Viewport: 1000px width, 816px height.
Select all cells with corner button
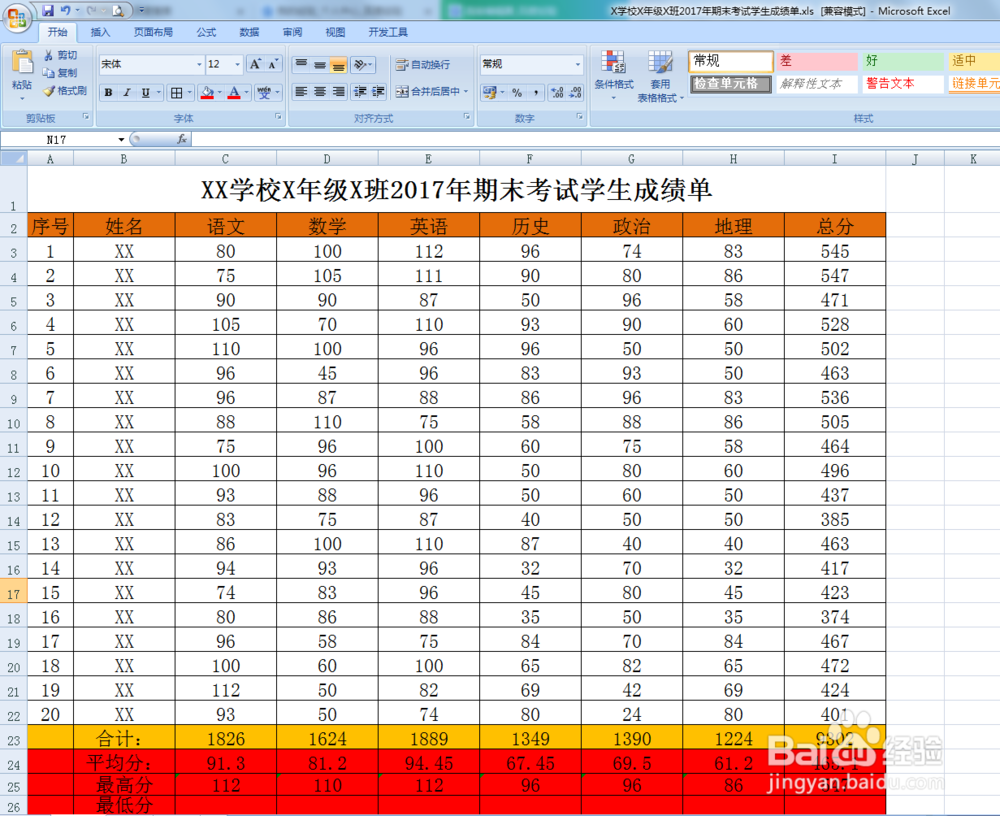(x=13, y=159)
